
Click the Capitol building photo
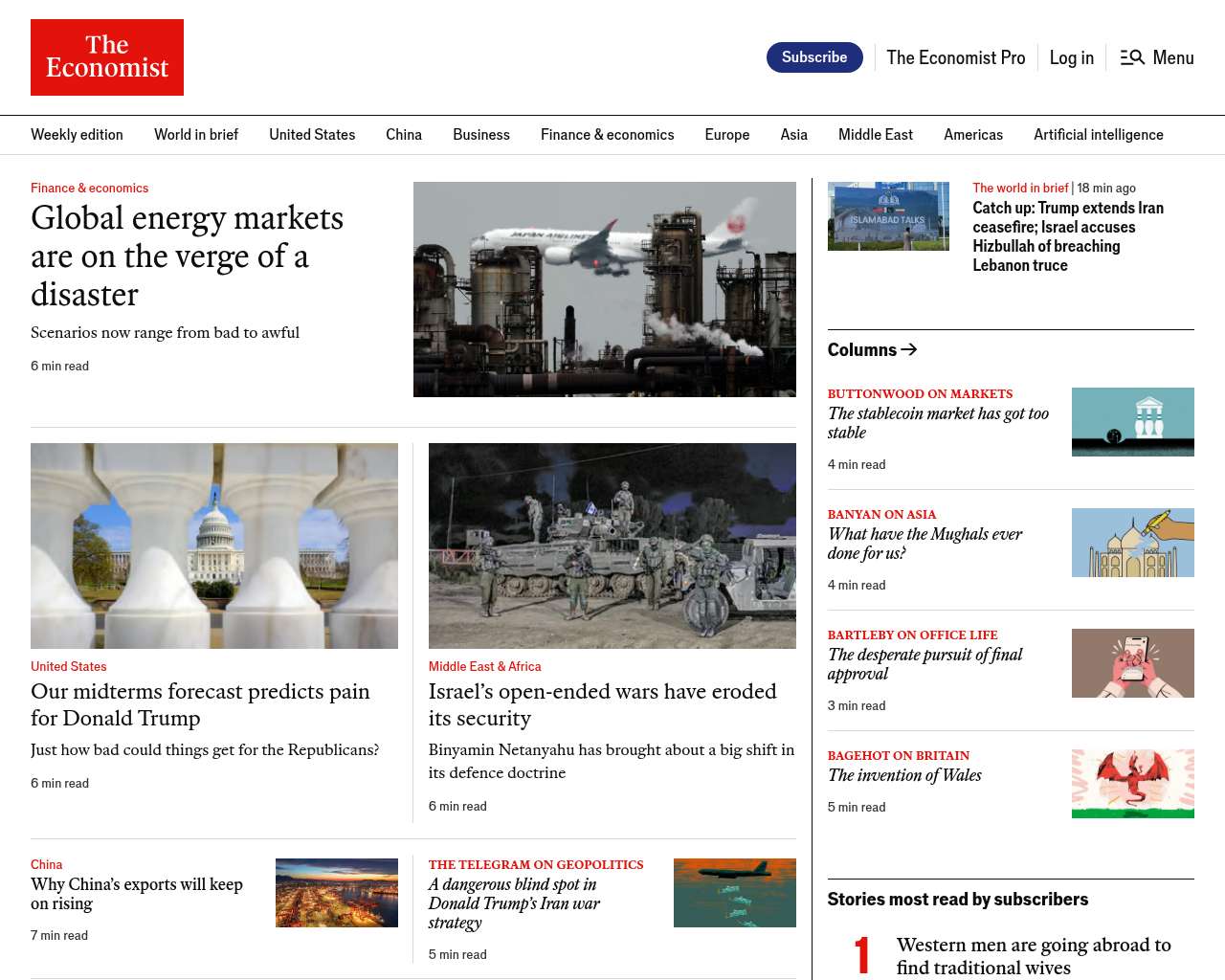point(214,546)
